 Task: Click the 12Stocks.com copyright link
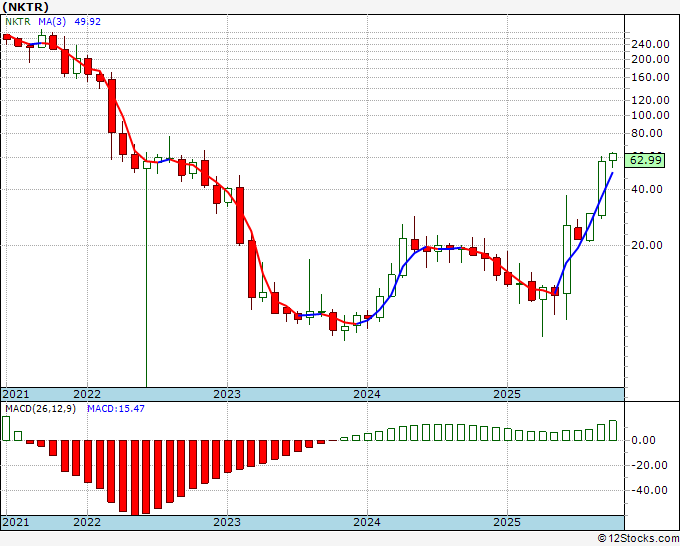coord(638,539)
